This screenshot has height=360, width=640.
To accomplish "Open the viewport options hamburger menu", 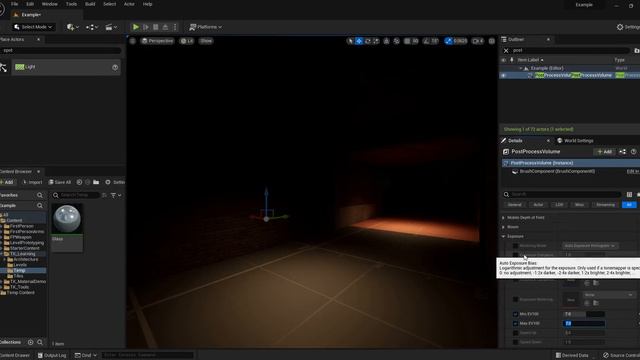I will 133,41.
